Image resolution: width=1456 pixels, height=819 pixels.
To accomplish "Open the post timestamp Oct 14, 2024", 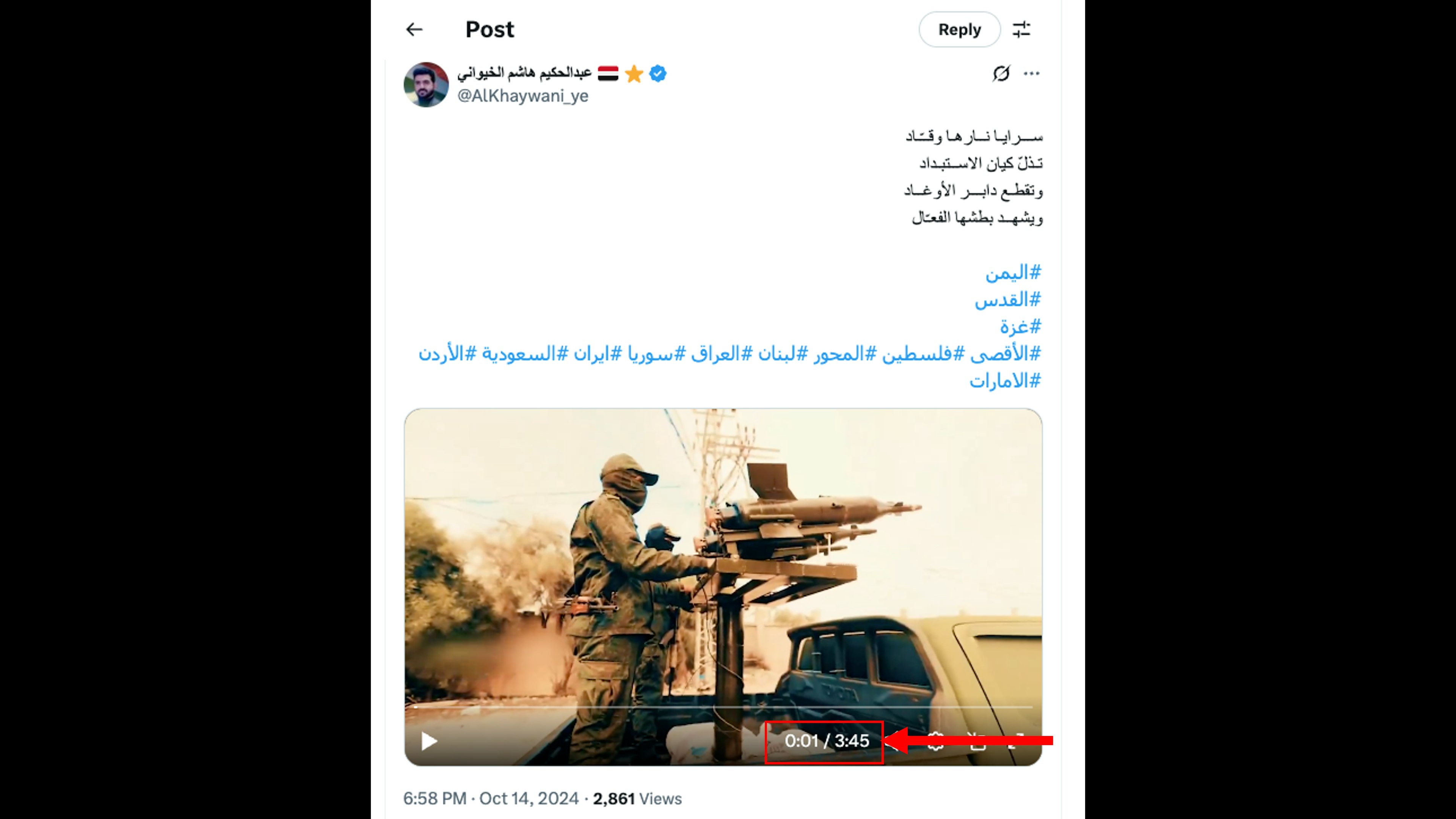I will (529, 799).
